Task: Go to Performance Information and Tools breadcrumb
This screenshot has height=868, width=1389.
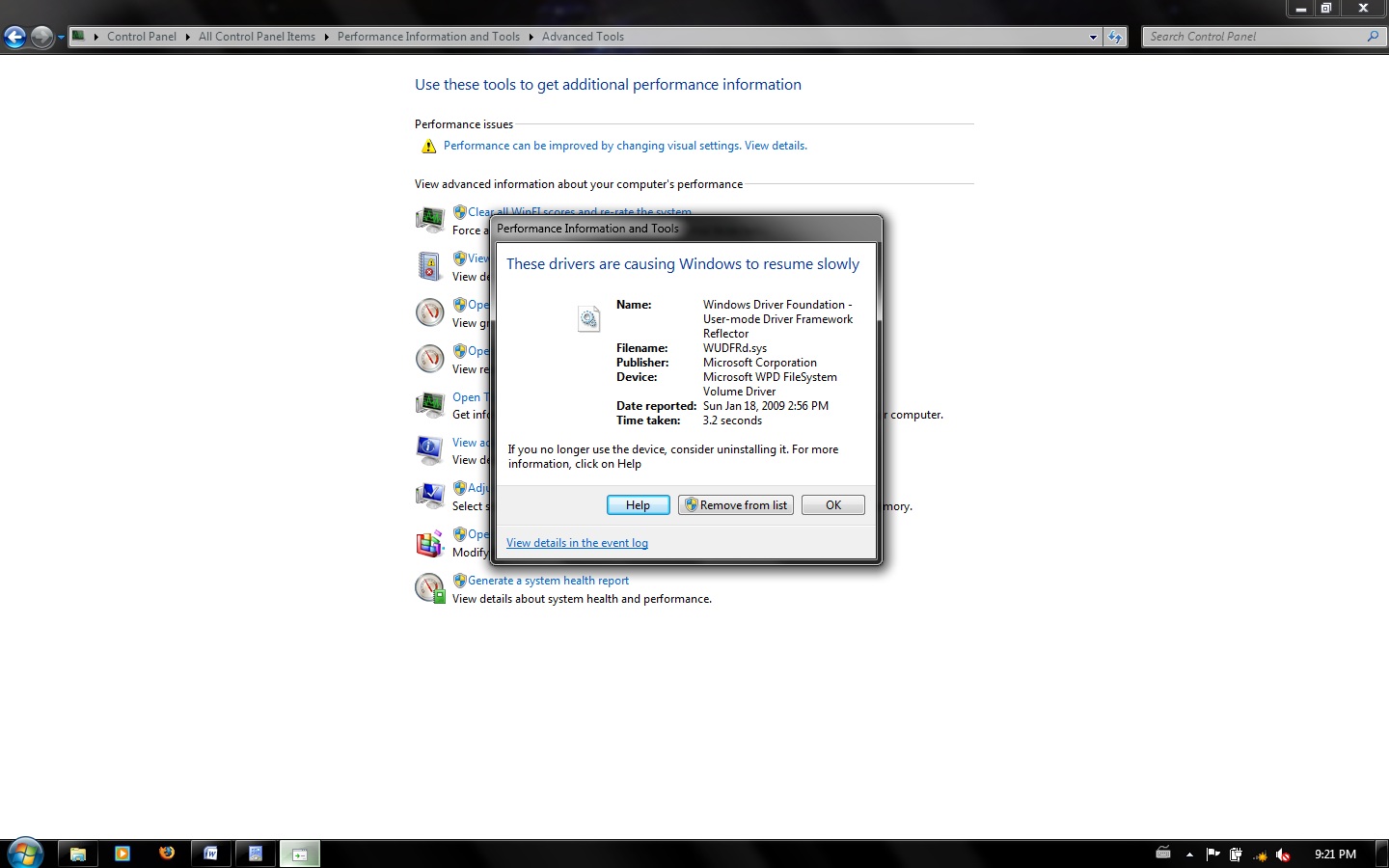Action: [428, 37]
